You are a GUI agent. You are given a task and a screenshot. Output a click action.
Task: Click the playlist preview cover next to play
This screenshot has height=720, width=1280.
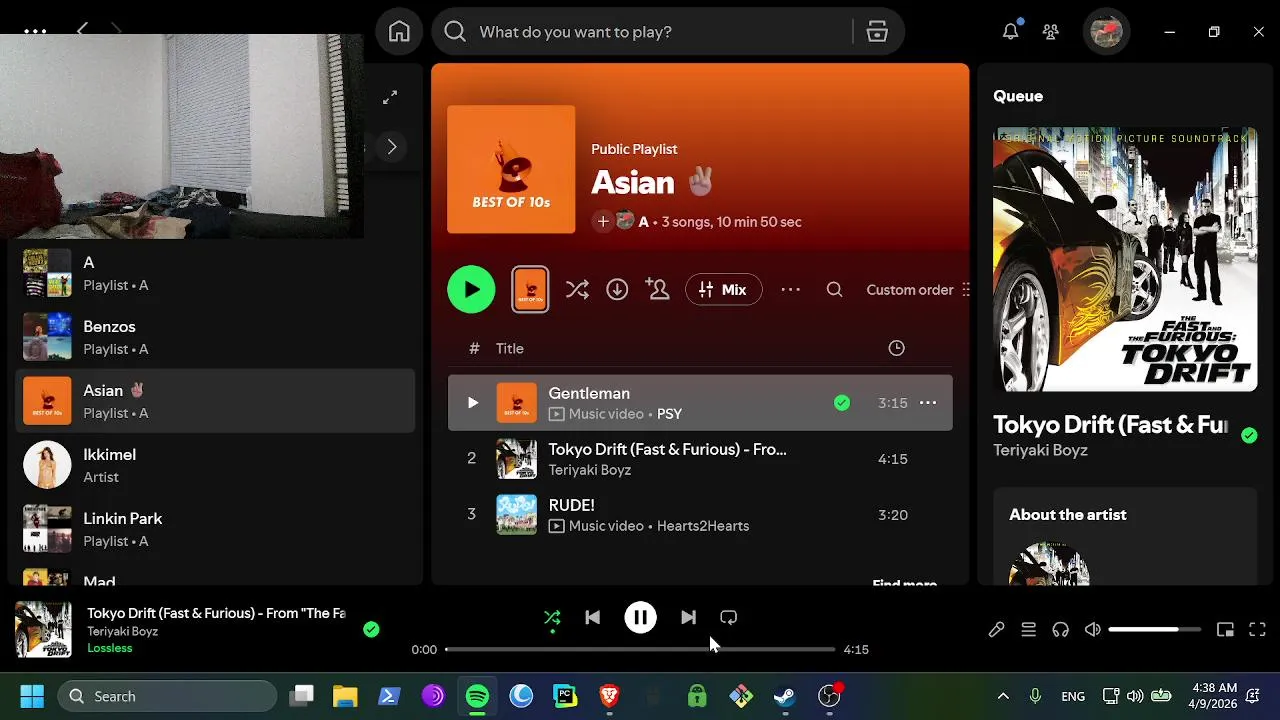tap(530, 290)
